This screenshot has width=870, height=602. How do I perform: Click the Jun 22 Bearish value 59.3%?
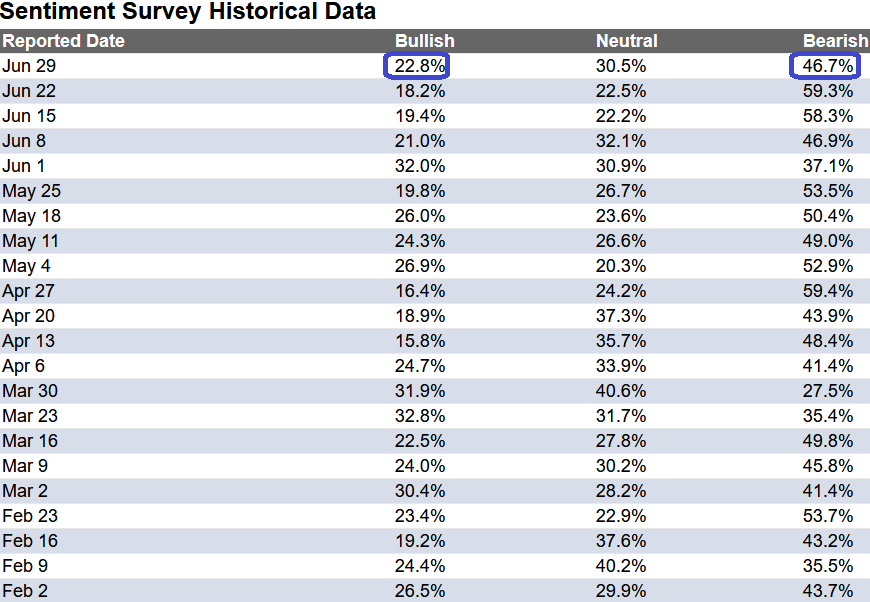(828, 91)
